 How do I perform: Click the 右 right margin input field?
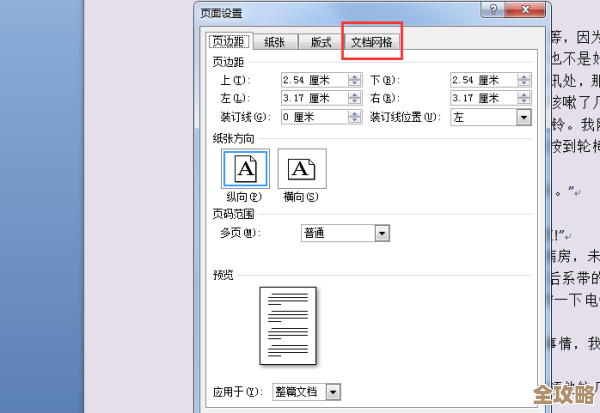point(484,98)
